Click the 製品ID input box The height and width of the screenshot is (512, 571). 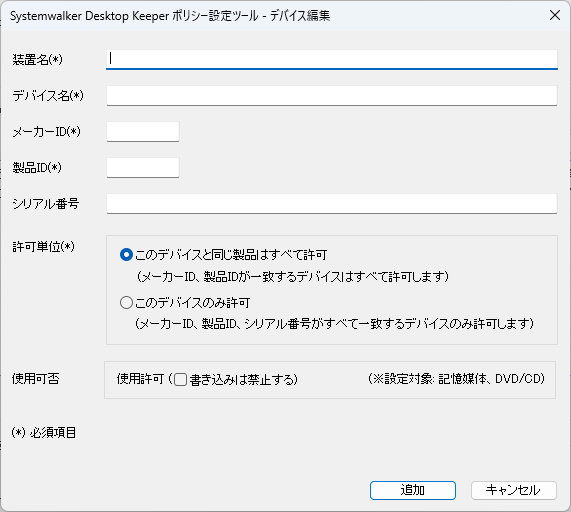143,168
